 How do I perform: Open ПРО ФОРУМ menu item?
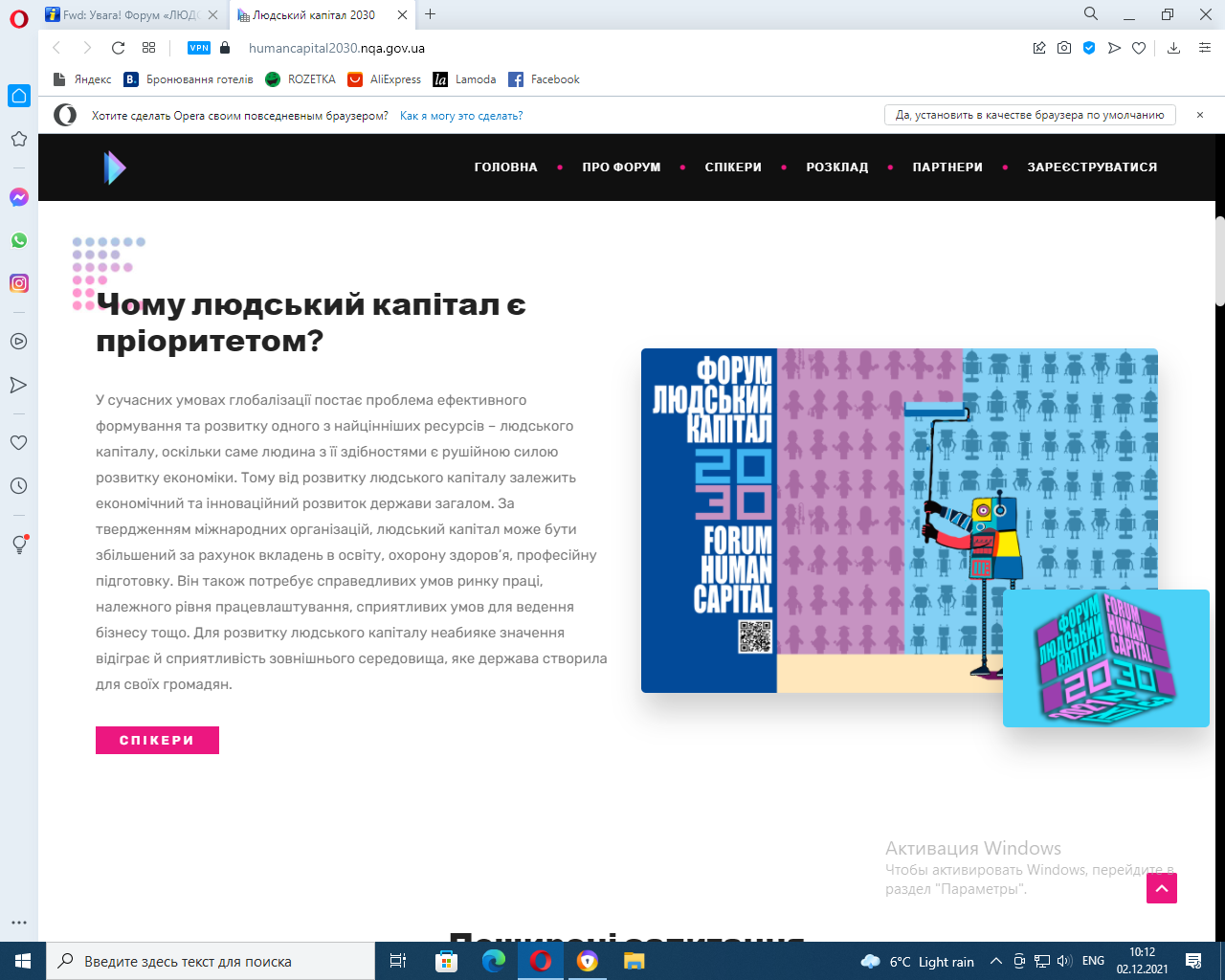(x=621, y=167)
